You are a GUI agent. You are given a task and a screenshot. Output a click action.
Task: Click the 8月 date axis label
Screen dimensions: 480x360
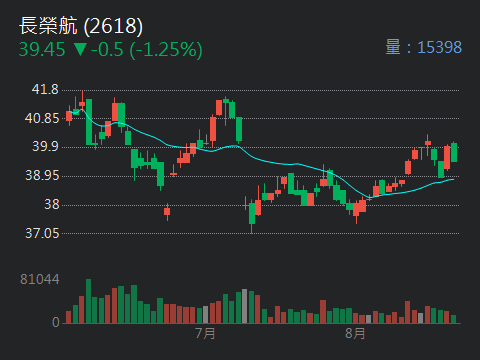pyautogui.click(x=355, y=333)
